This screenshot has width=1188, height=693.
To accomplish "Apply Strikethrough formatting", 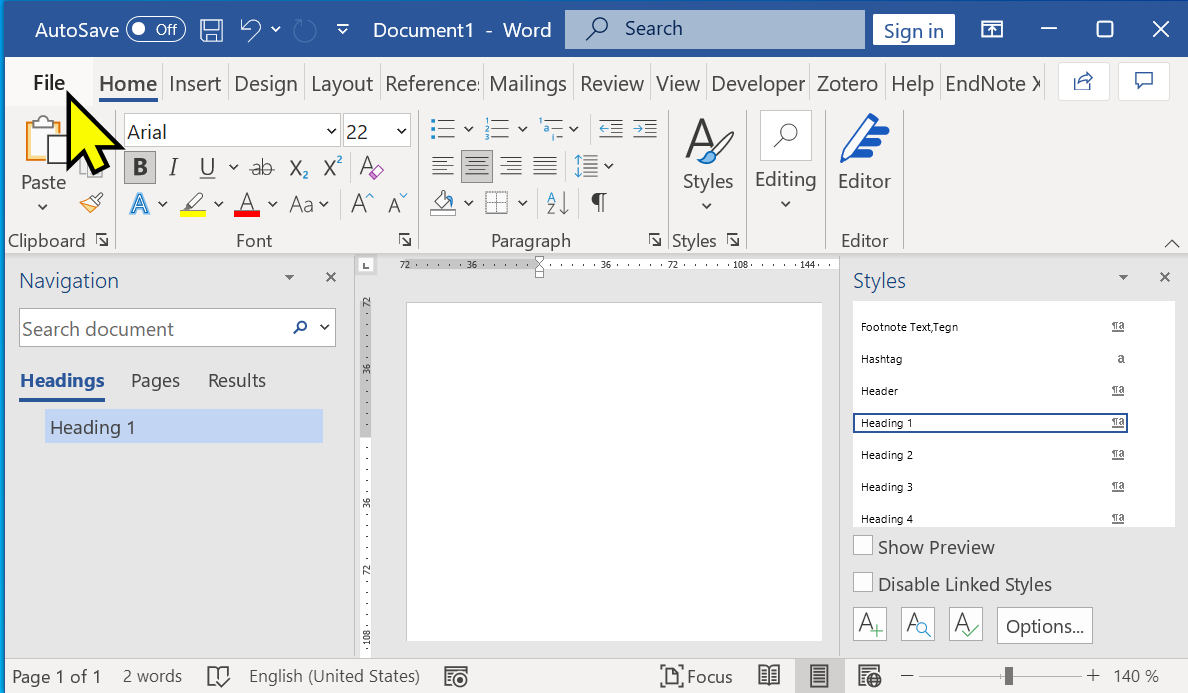I will (261, 167).
